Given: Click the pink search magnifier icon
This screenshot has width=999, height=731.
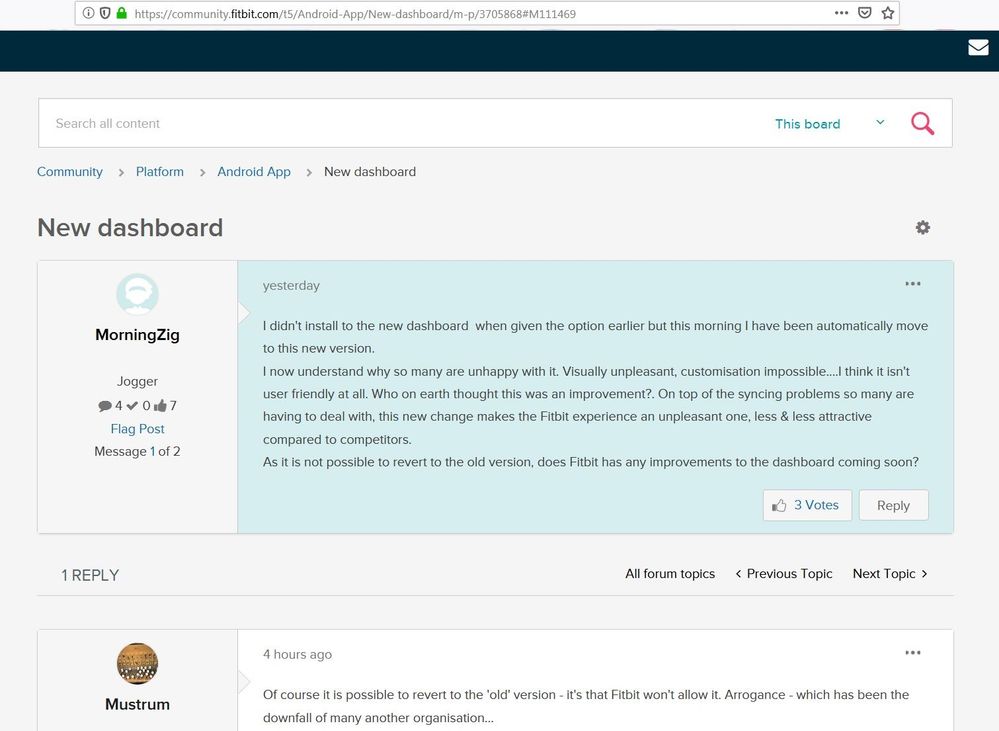Looking at the screenshot, I should 922,123.
